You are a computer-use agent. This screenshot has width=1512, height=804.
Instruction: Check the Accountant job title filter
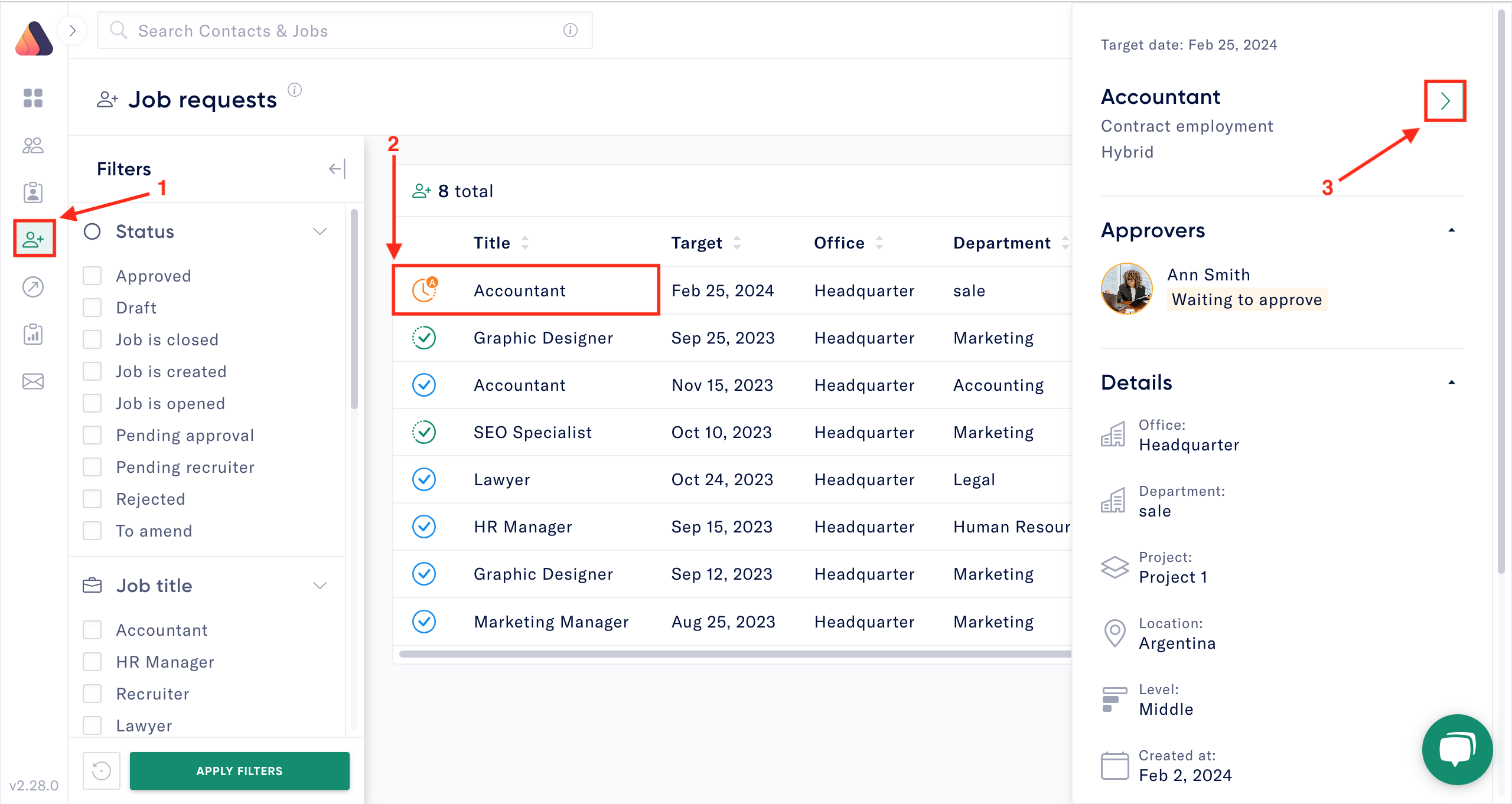[92, 630]
